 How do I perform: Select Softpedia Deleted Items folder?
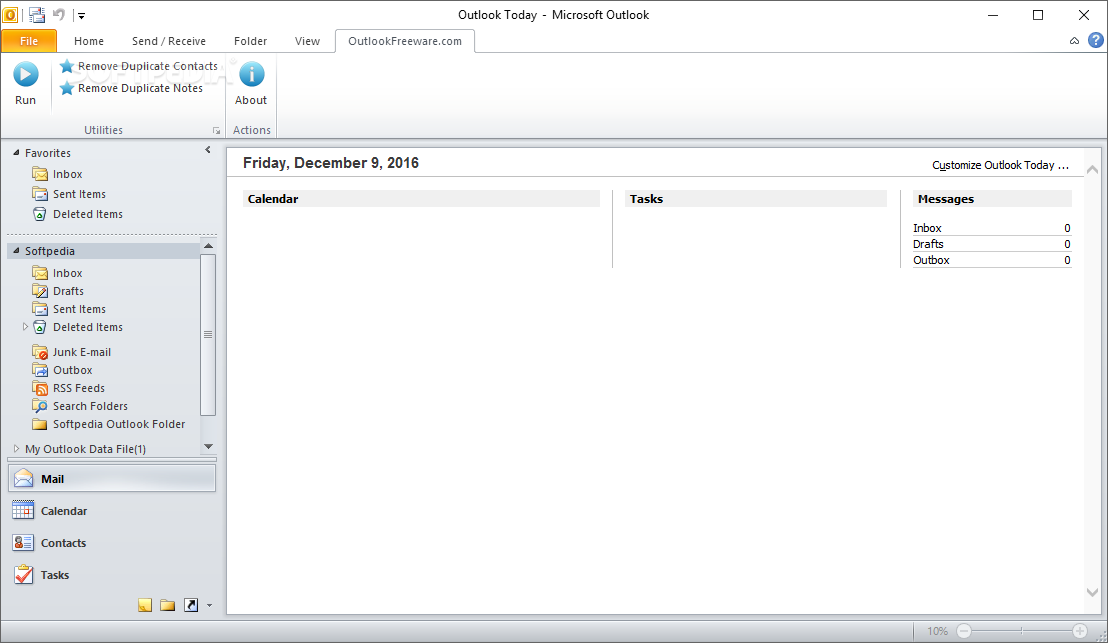click(x=77, y=327)
